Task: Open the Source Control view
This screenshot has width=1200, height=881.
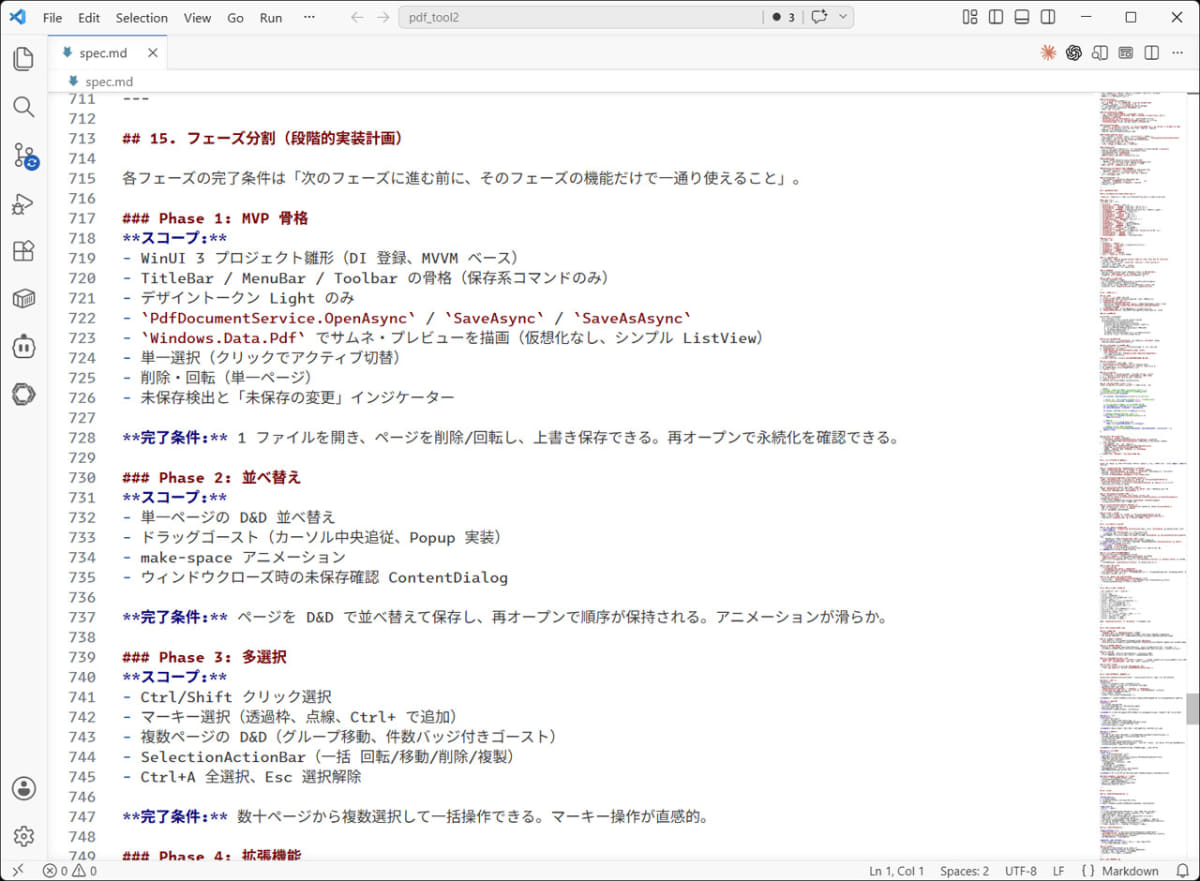Action: tap(23, 155)
